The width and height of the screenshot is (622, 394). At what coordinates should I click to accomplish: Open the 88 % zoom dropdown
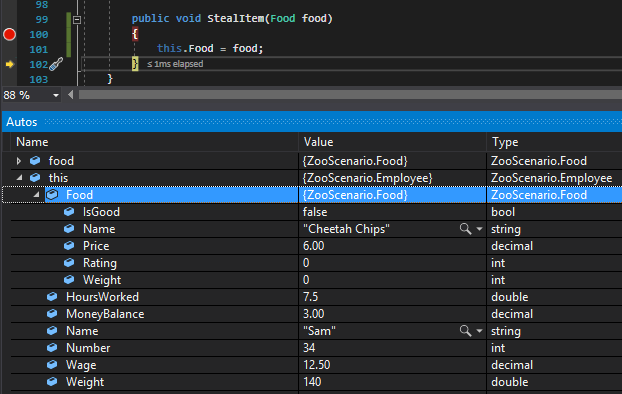point(56,96)
